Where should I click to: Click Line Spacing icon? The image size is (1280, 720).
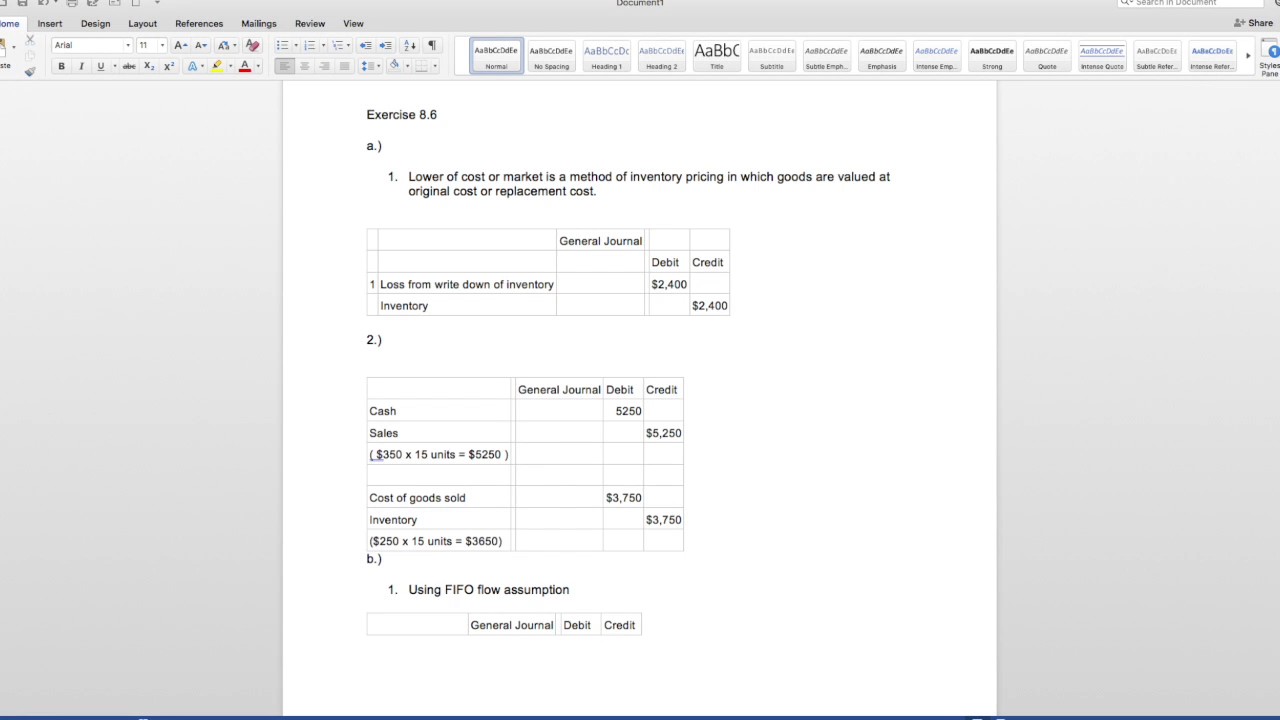point(368,66)
